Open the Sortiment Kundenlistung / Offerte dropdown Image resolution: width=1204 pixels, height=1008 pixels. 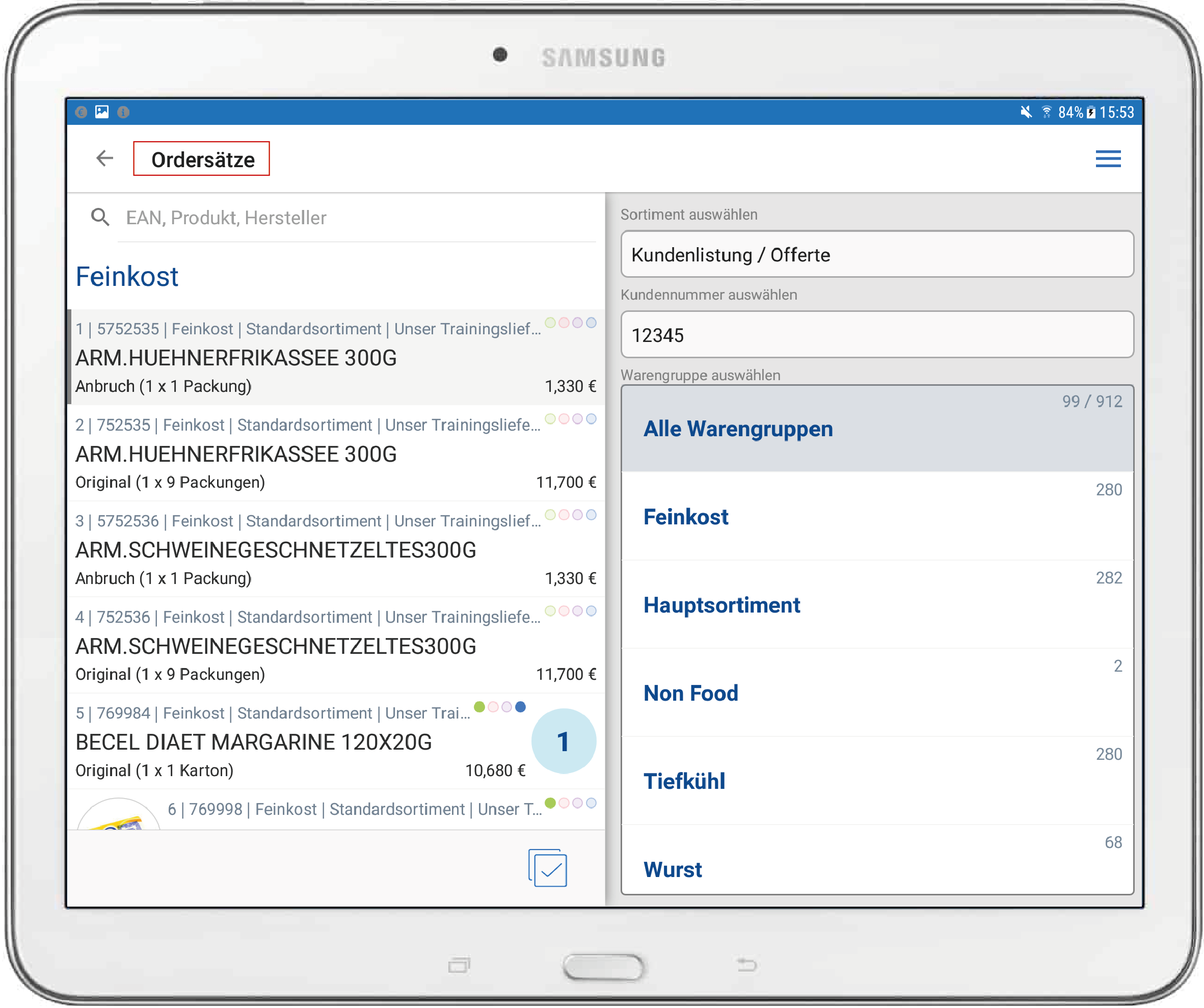pos(876,255)
